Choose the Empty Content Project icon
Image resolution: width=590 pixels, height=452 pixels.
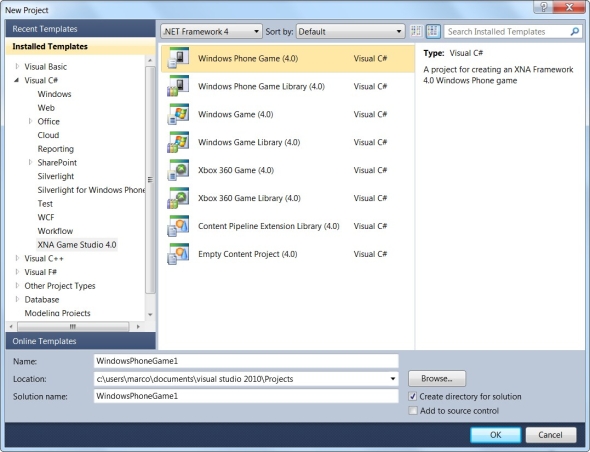coord(178,254)
